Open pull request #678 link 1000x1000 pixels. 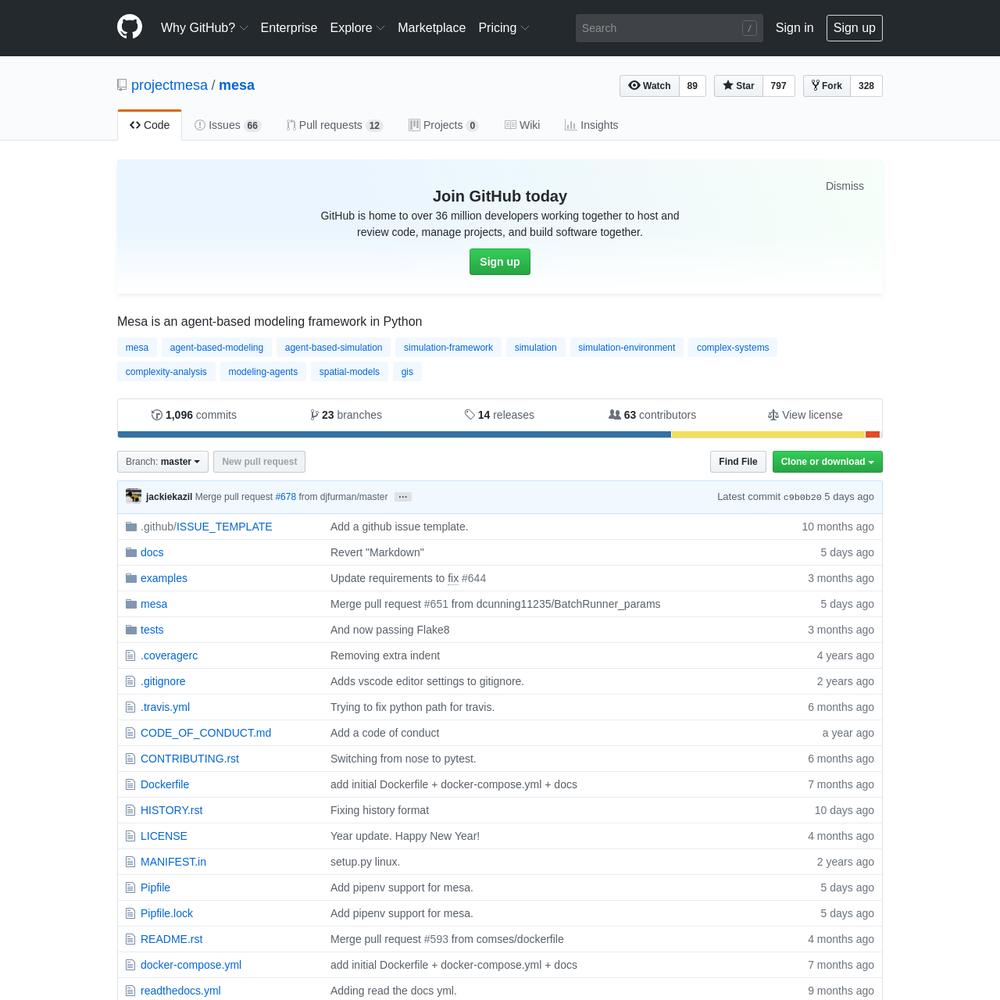(x=286, y=497)
